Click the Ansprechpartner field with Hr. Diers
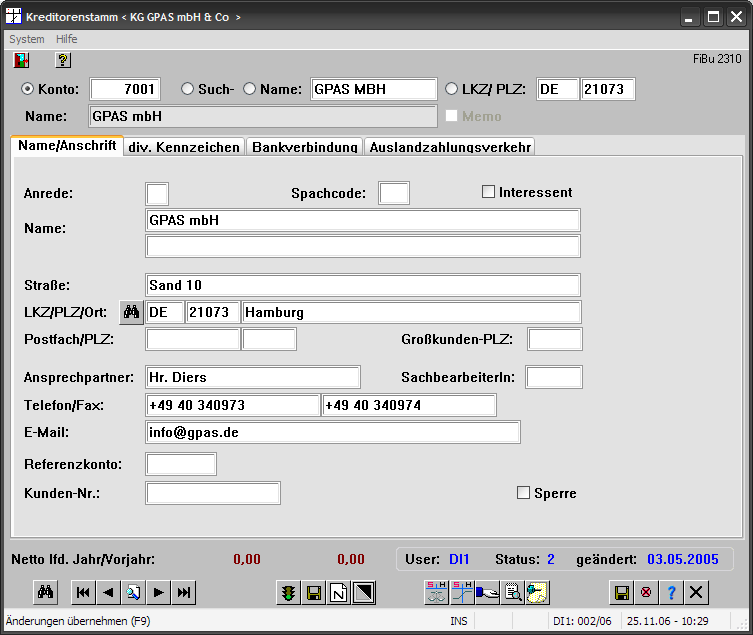Viewport: 753px width, 635px height. [252, 377]
